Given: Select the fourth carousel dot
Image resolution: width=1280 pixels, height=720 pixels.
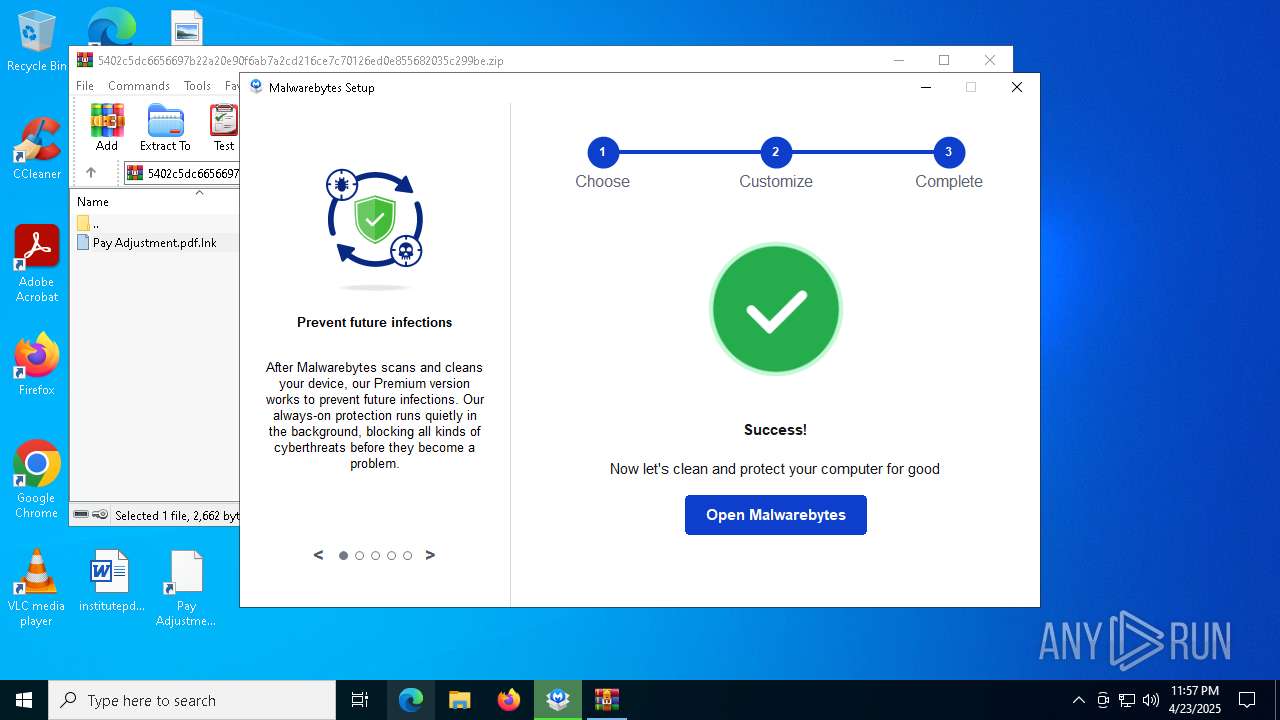Looking at the screenshot, I should click(392, 556).
